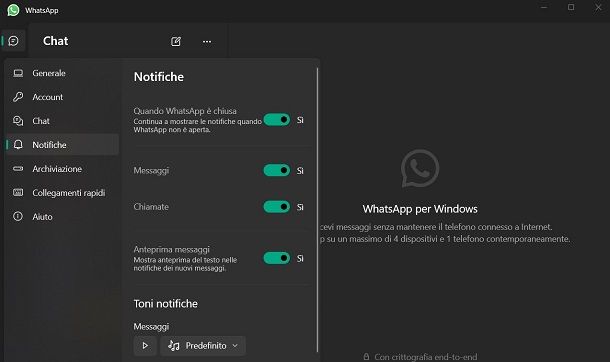Click the padlock encryption icon

pos(366,357)
